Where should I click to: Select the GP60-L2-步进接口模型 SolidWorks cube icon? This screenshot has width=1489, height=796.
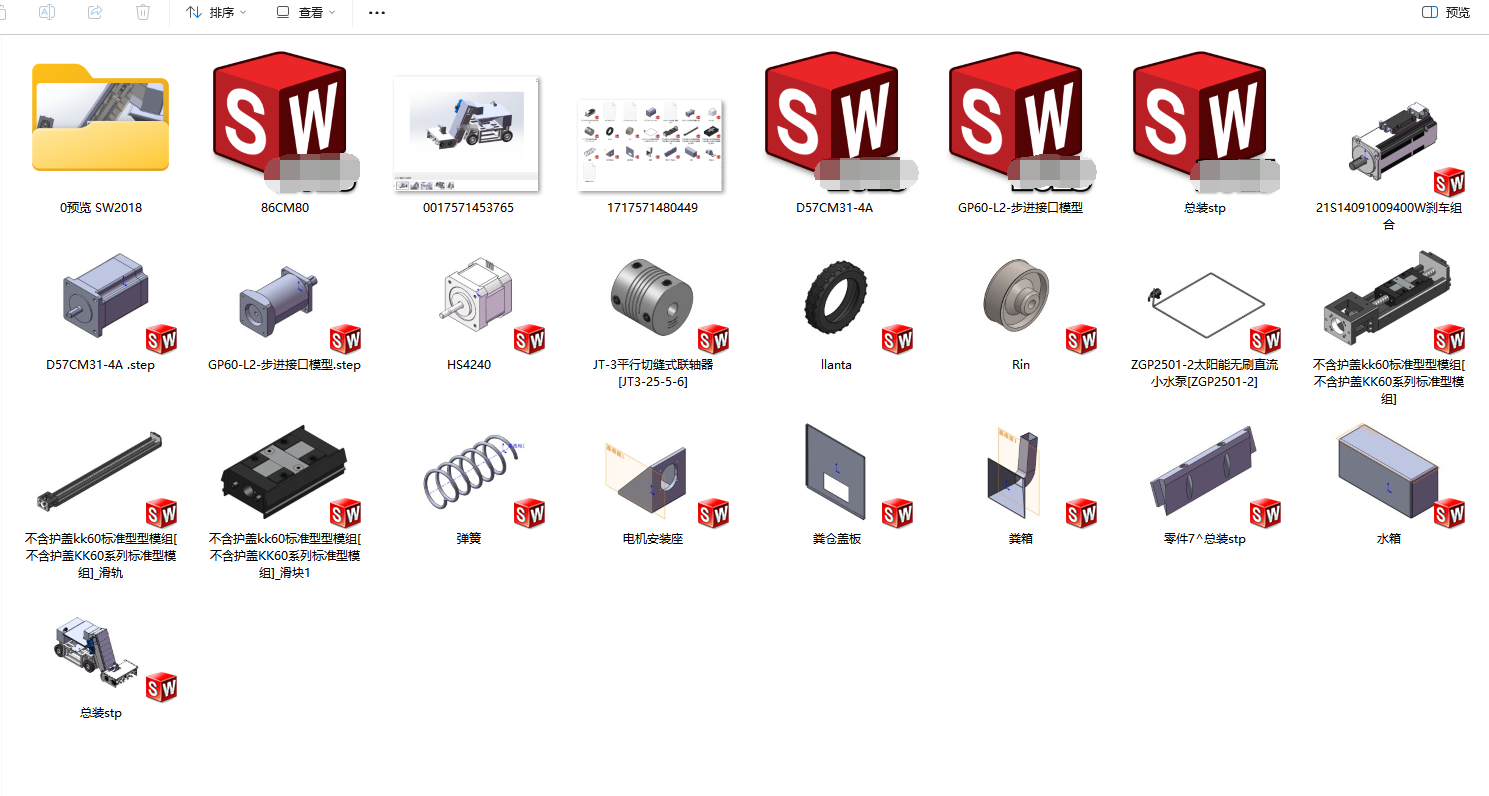point(1020,122)
